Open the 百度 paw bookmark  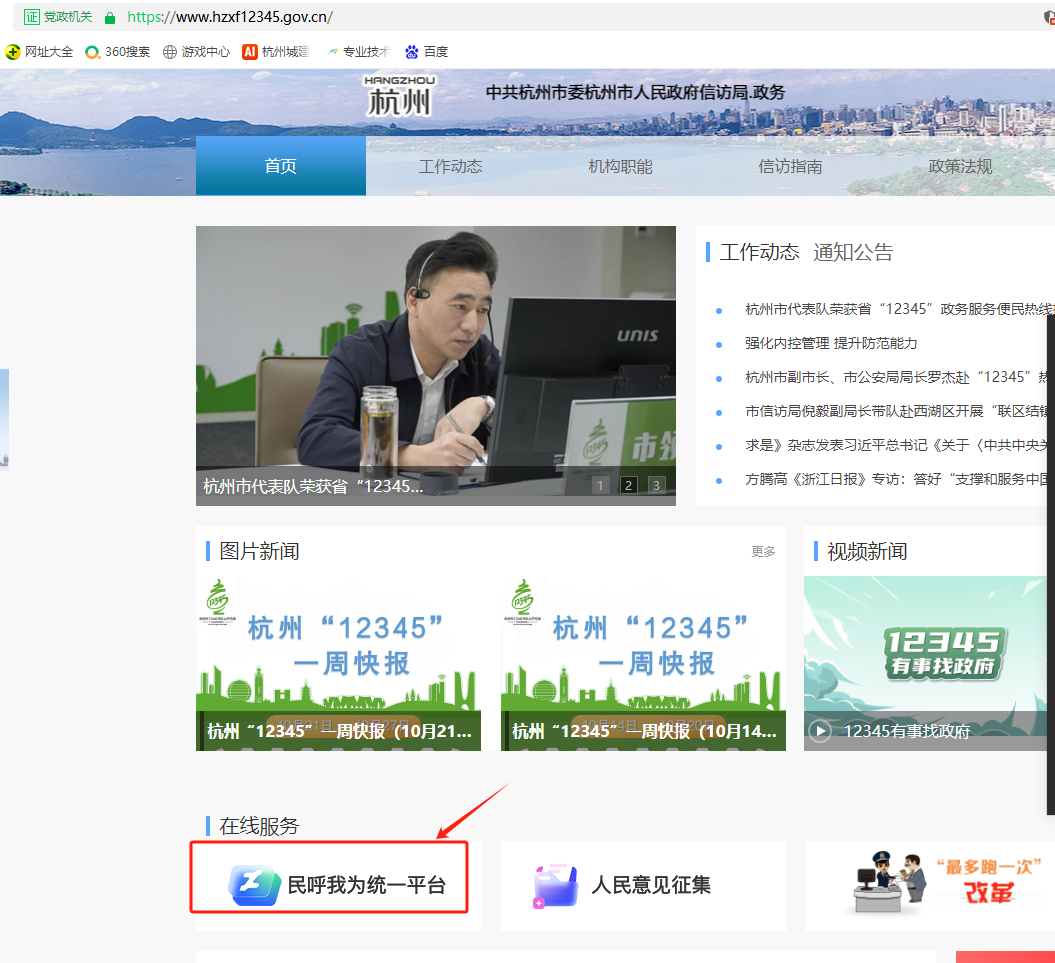coord(427,52)
